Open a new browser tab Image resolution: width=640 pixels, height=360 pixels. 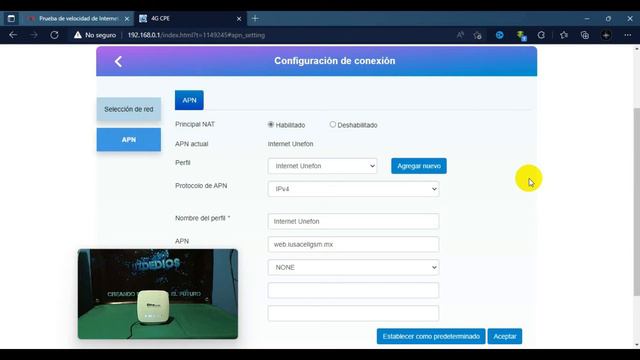[255, 18]
